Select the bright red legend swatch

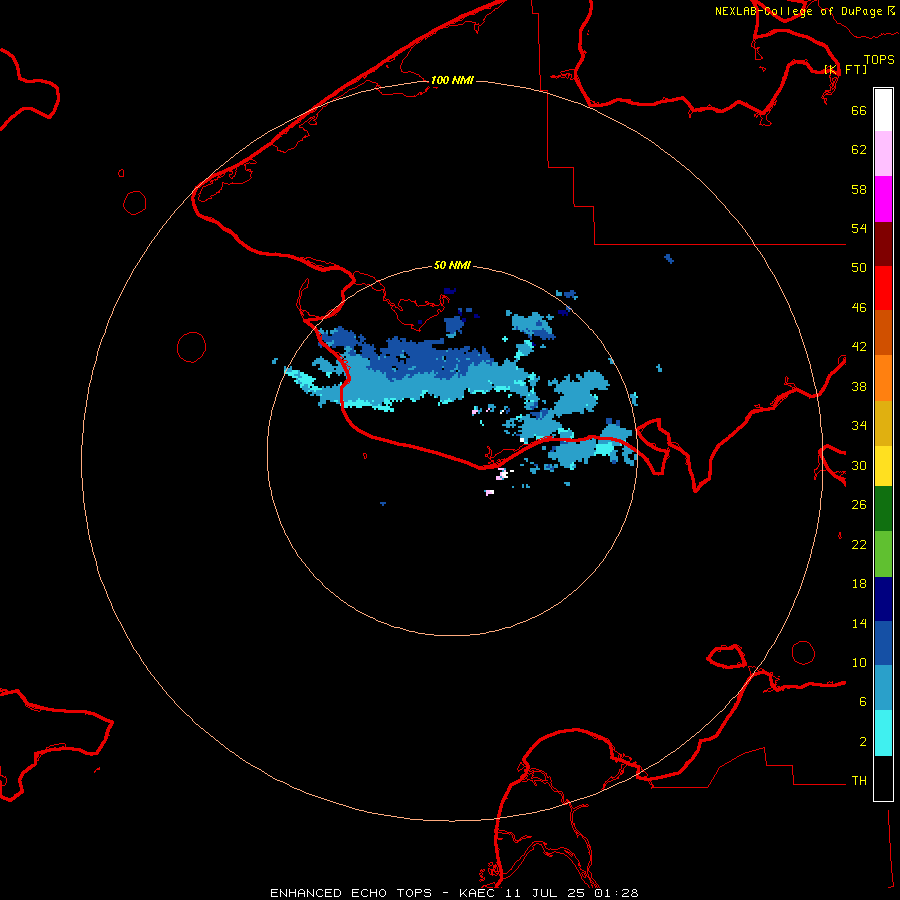pos(883,289)
